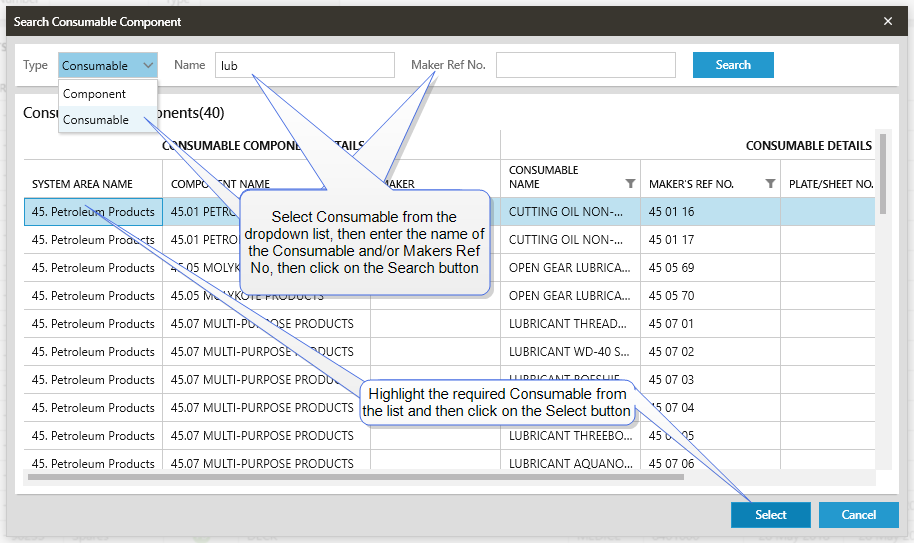Viewport: 914px width, 543px height.
Task: Click the Maker's Ref No. column header
Action: (x=711, y=178)
